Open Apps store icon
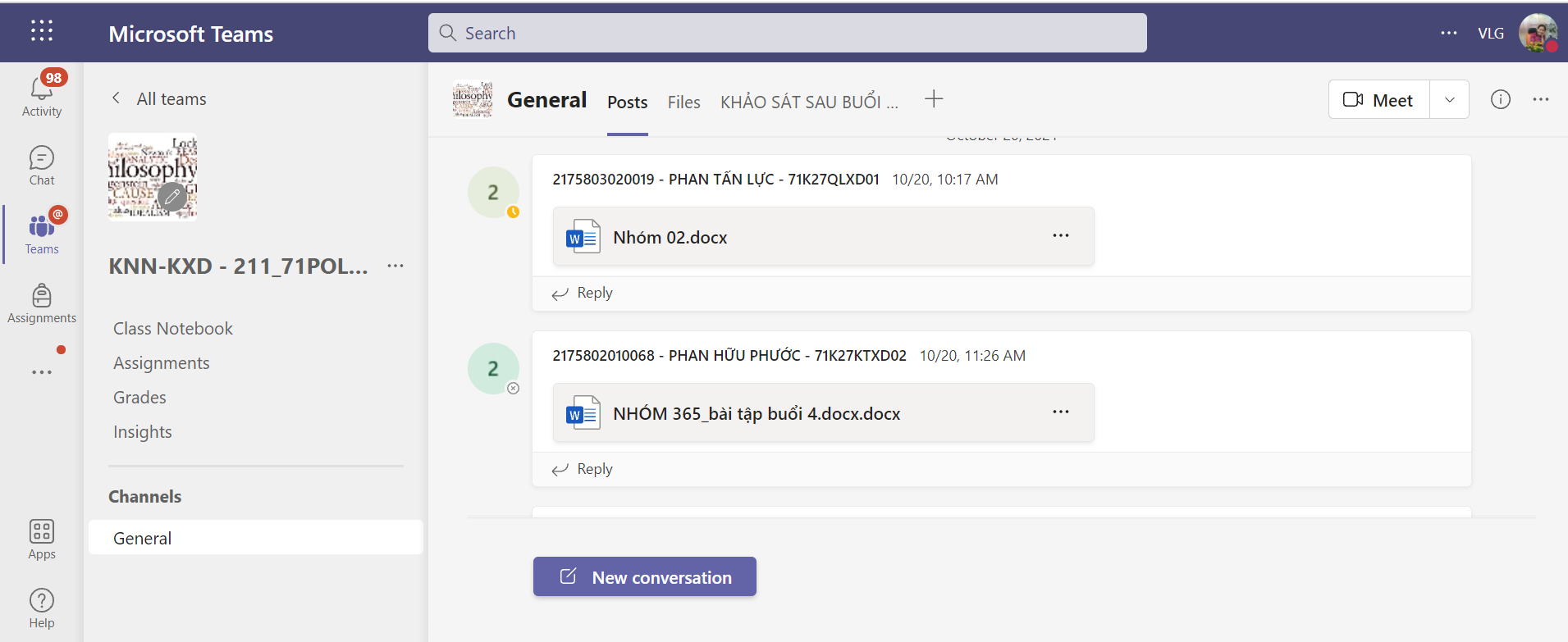1568x642 pixels. pyautogui.click(x=42, y=540)
